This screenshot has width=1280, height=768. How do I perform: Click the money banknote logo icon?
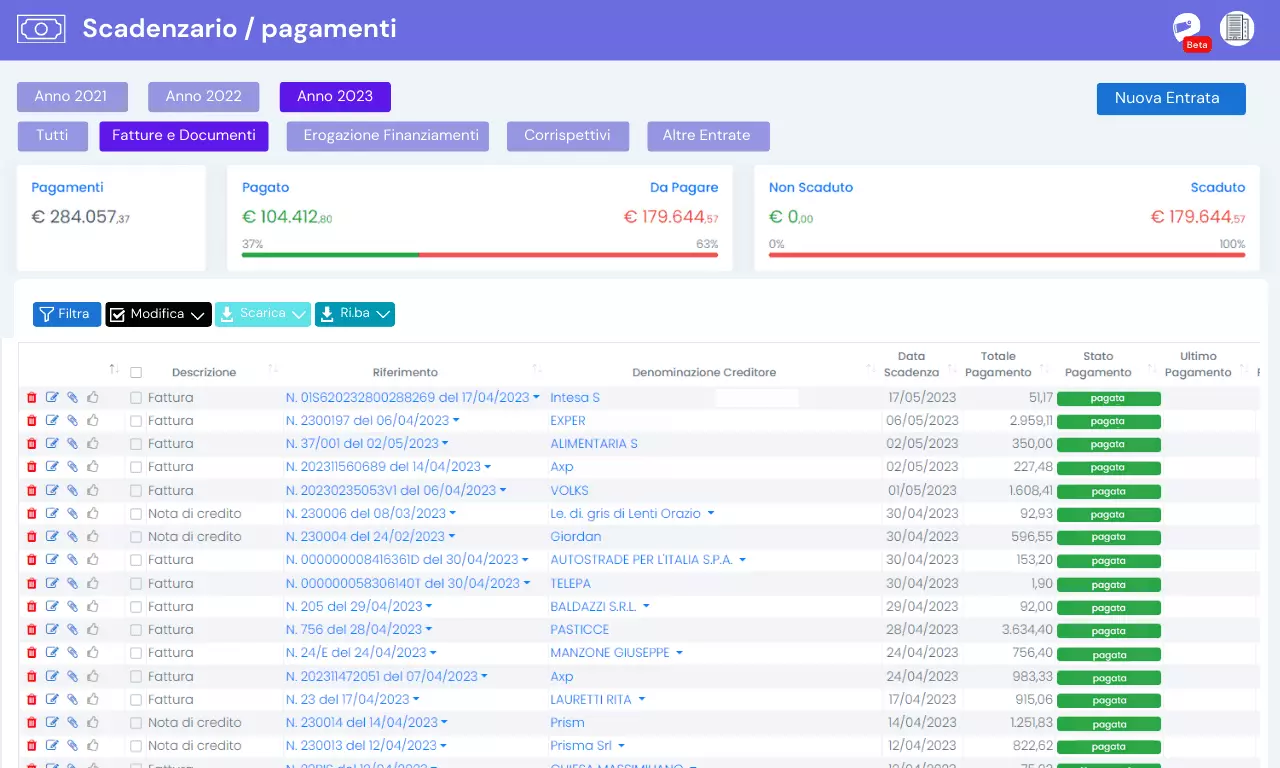click(41, 29)
